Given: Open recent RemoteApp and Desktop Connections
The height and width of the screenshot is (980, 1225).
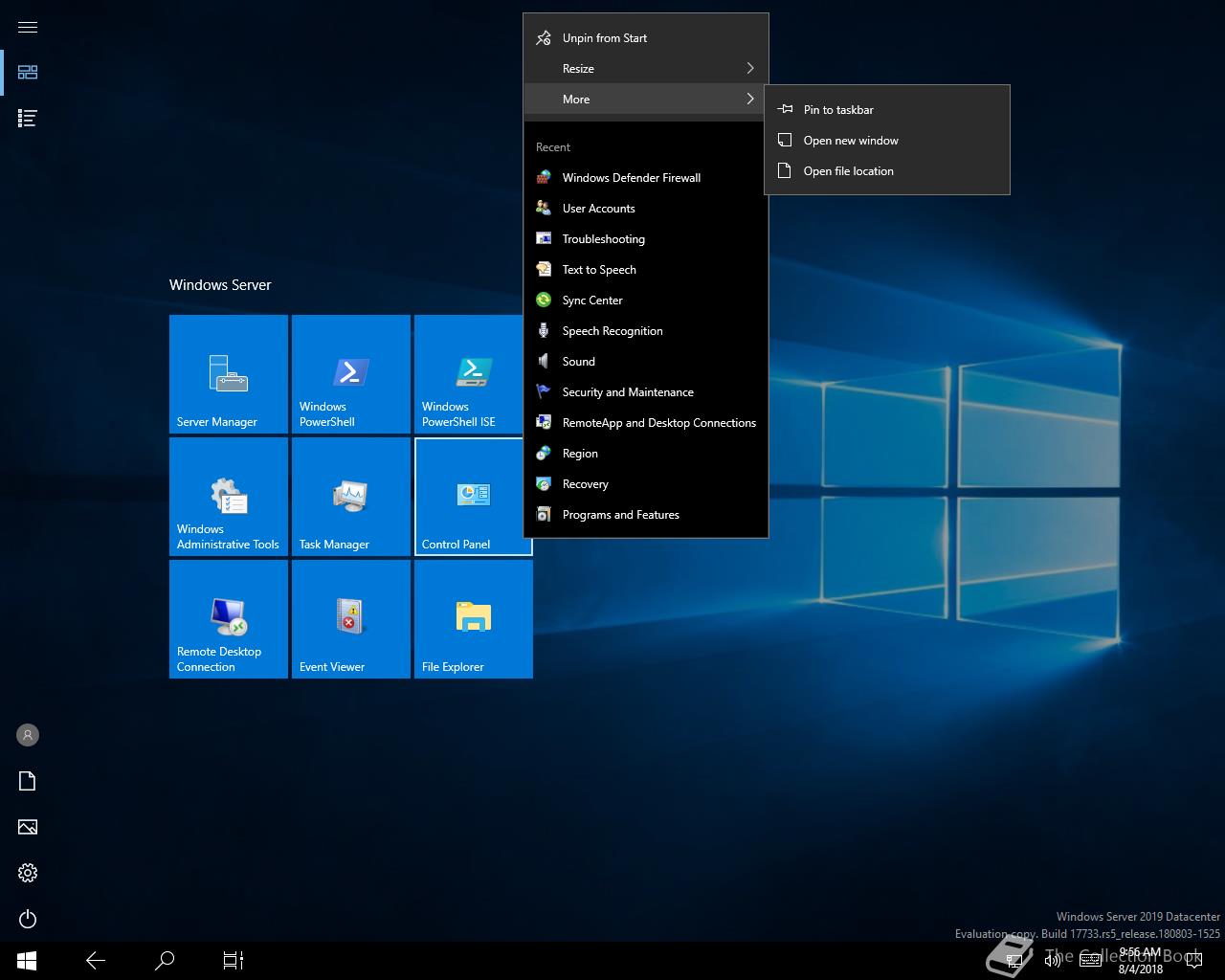Looking at the screenshot, I should [x=646, y=423].
